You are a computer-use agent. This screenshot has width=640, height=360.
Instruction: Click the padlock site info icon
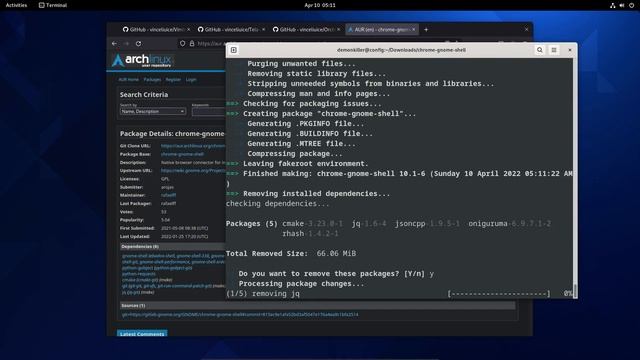pyautogui.click(x=192, y=43)
